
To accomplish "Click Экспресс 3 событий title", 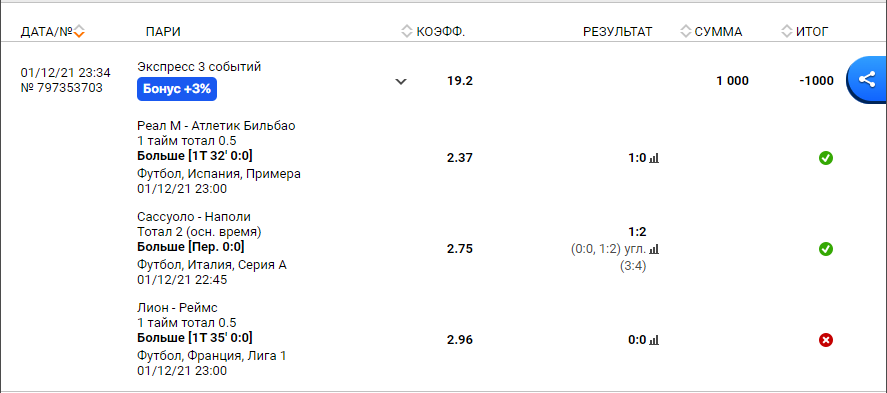I will coord(199,67).
